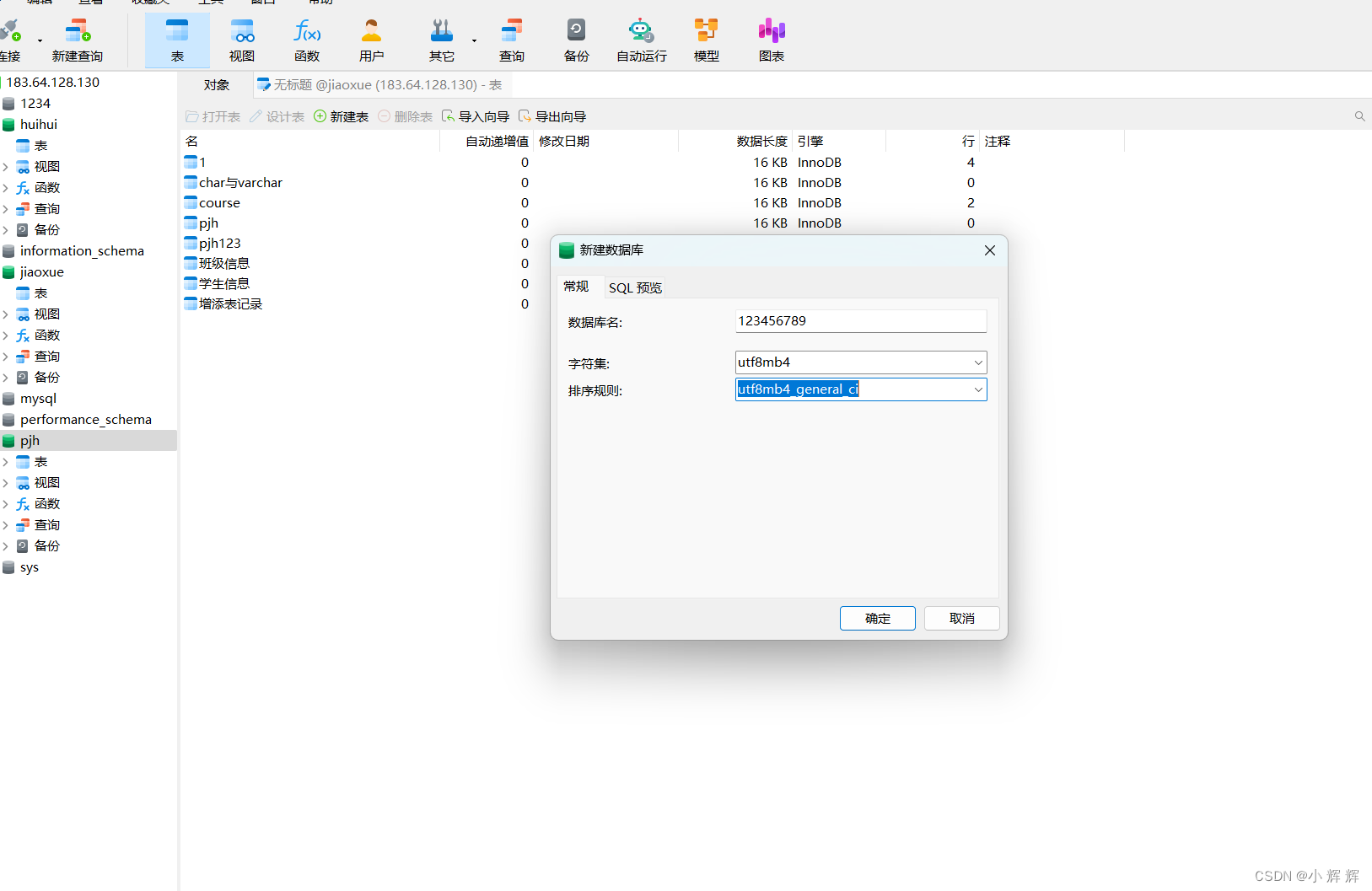Image resolution: width=1372 pixels, height=891 pixels.
Task: Close the 新建数据库 dialog
Action: 990,250
